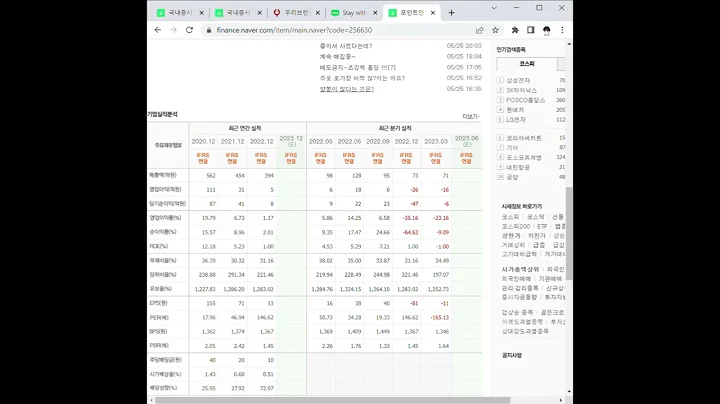This screenshot has width=720, height=404.
Task: Open the Chrome profile avatar
Action: tap(546, 30)
